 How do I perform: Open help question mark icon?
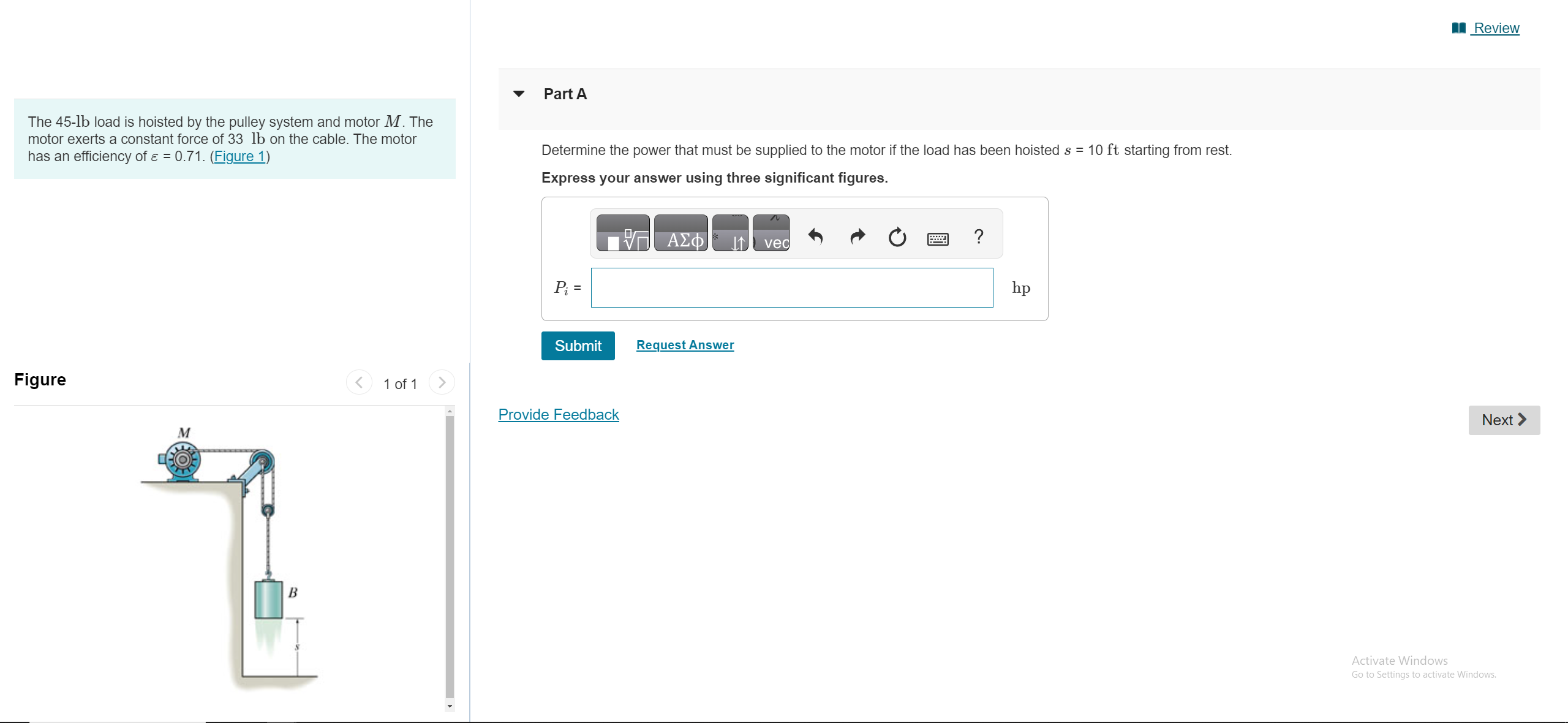tap(979, 236)
